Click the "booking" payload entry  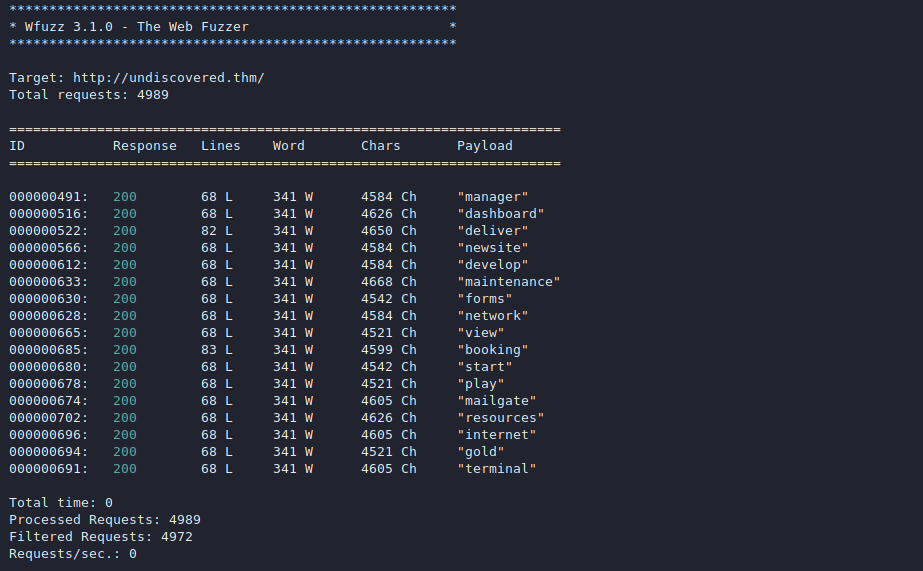point(493,350)
